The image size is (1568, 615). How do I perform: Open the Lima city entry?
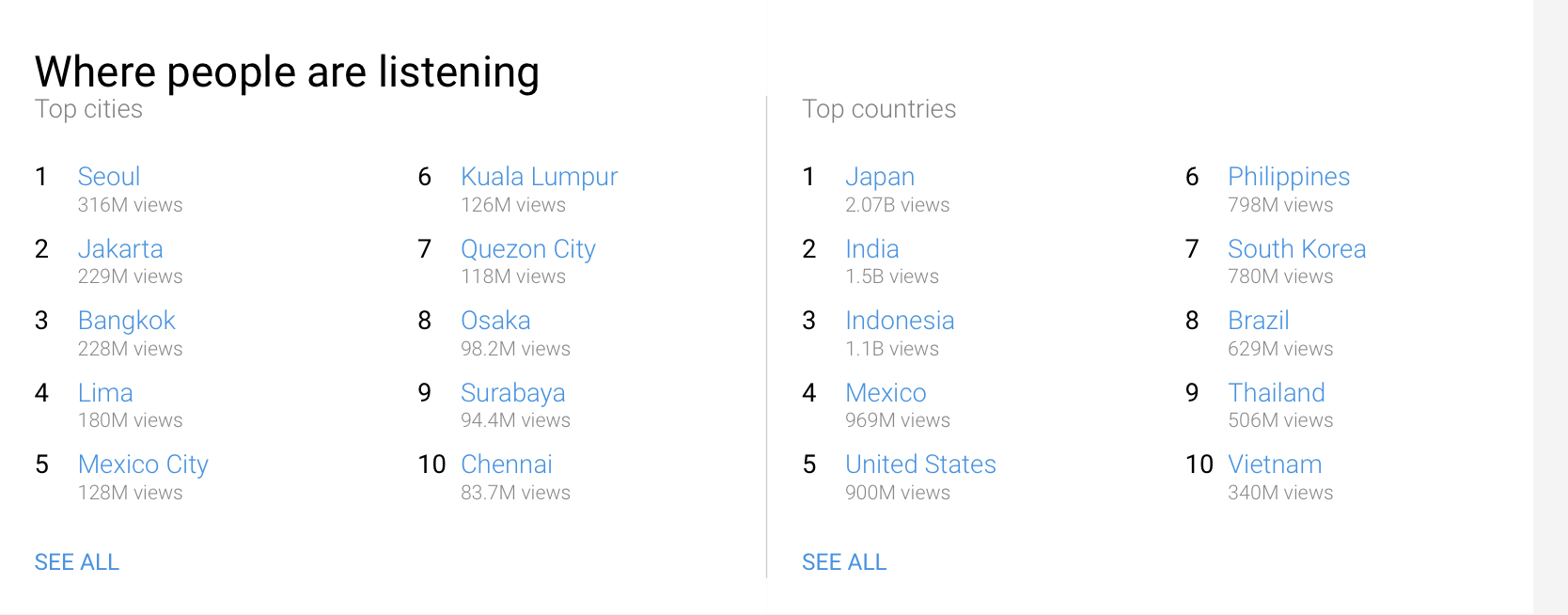click(x=105, y=393)
